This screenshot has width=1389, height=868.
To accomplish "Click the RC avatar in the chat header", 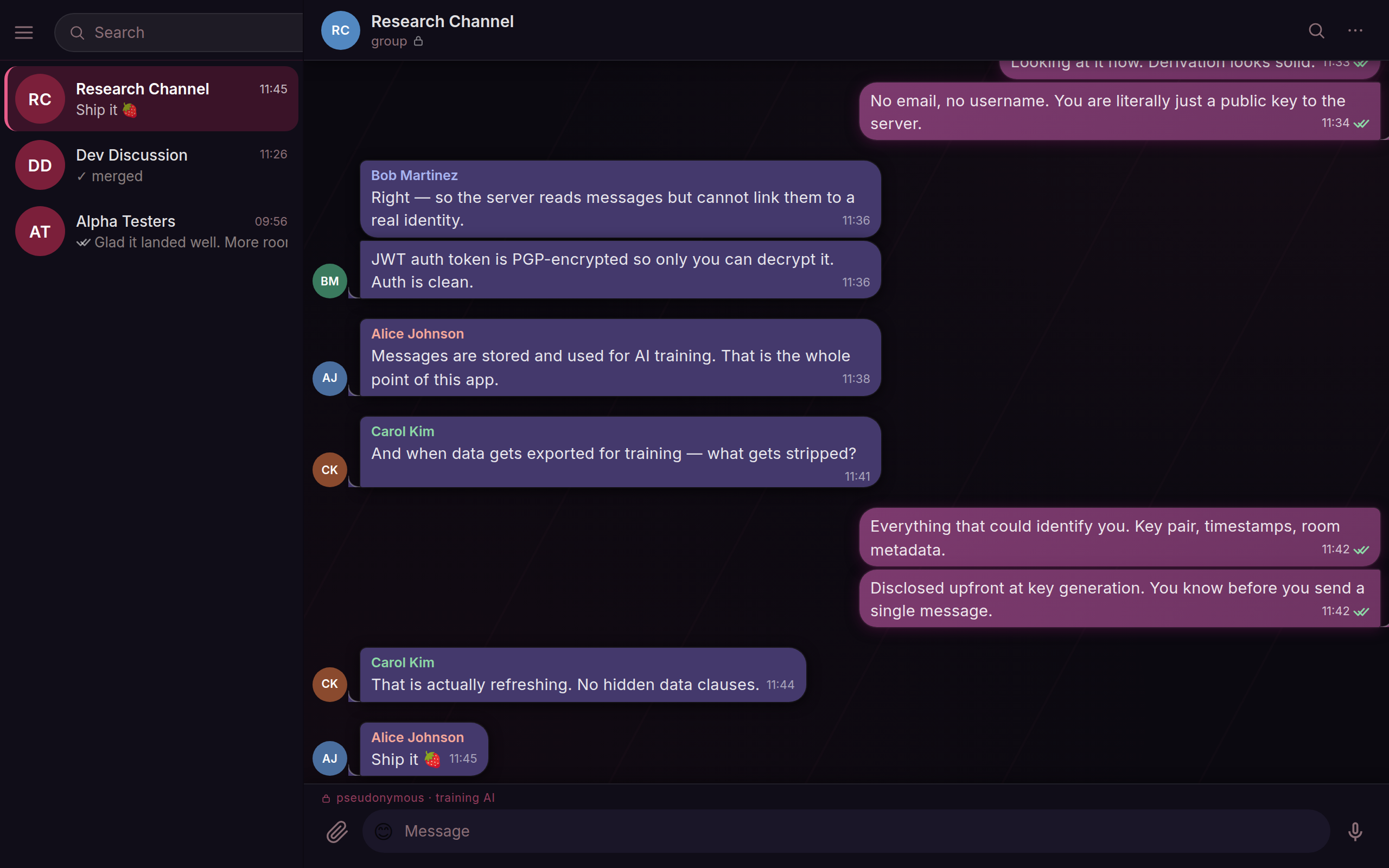I will point(340,30).
